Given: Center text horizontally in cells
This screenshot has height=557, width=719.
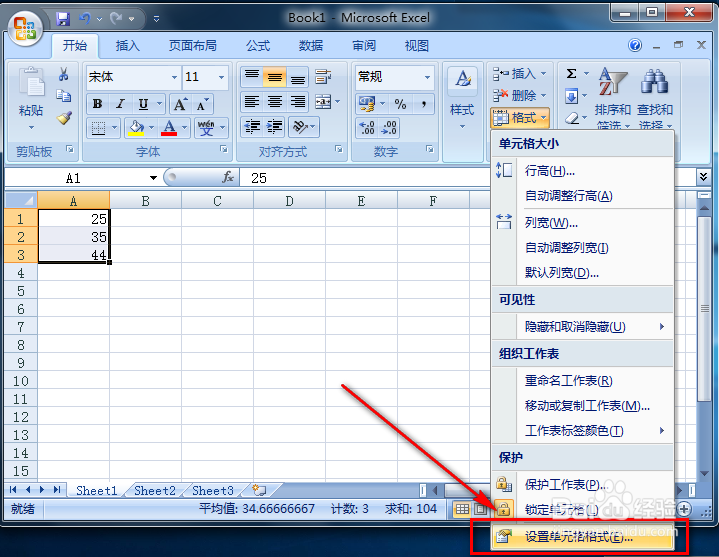Looking at the screenshot, I should (275, 102).
